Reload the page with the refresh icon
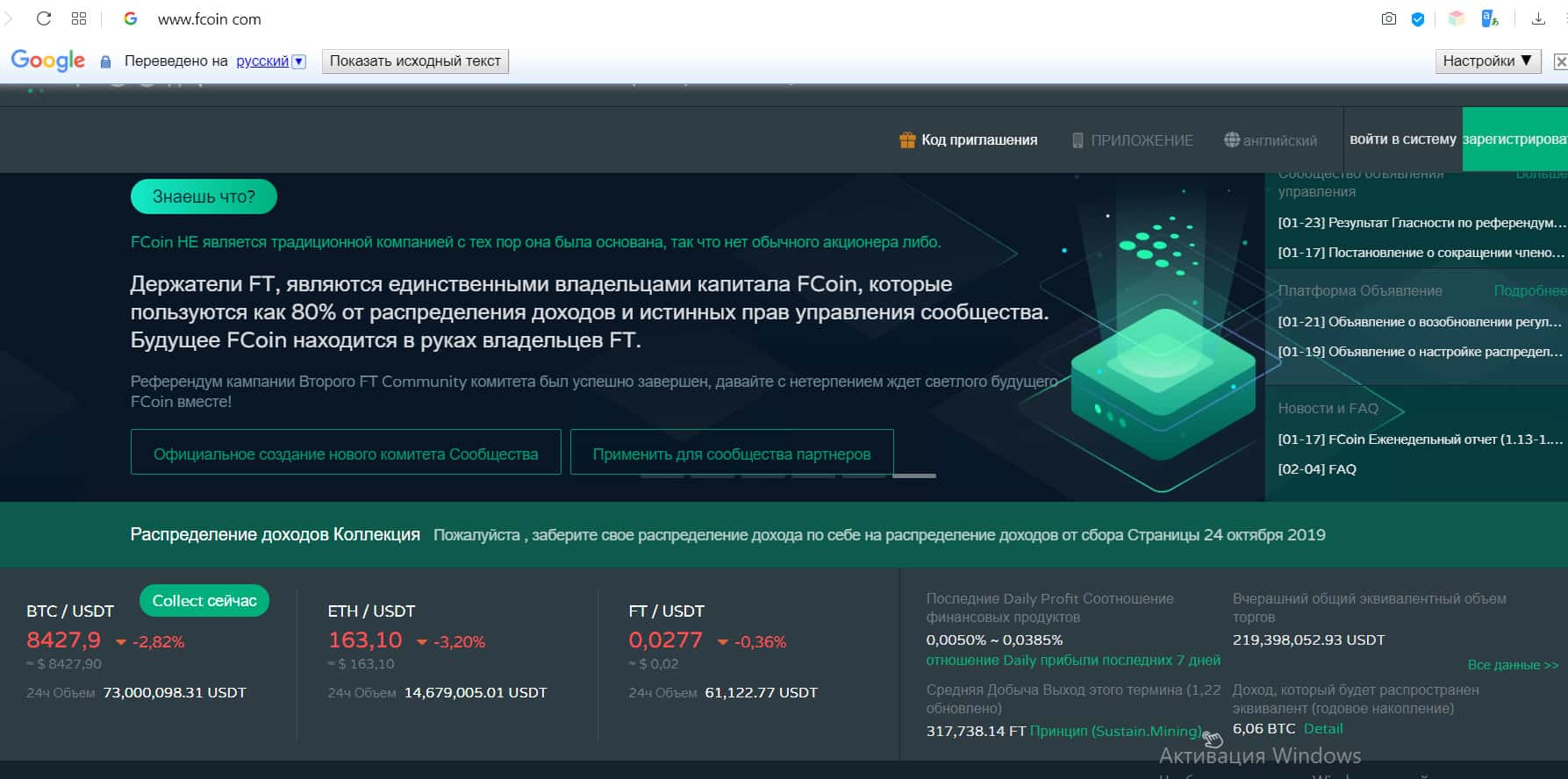 pyautogui.click(x=44, y=18)
